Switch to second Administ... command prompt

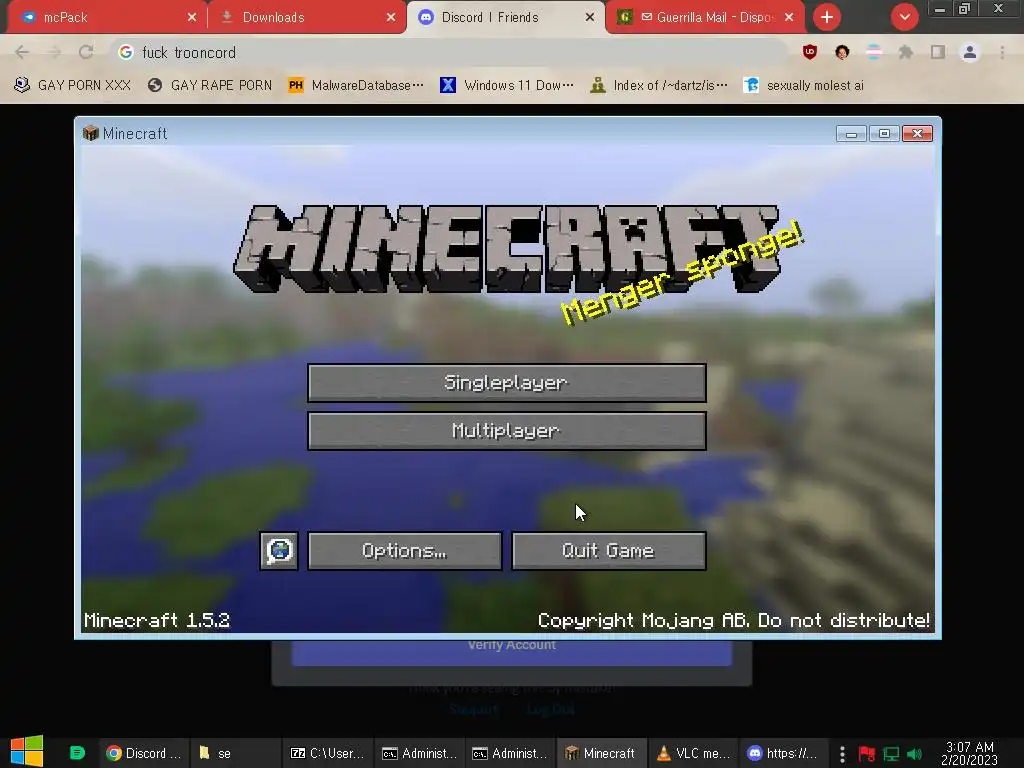pyautogui.click(x=509, y=753)
